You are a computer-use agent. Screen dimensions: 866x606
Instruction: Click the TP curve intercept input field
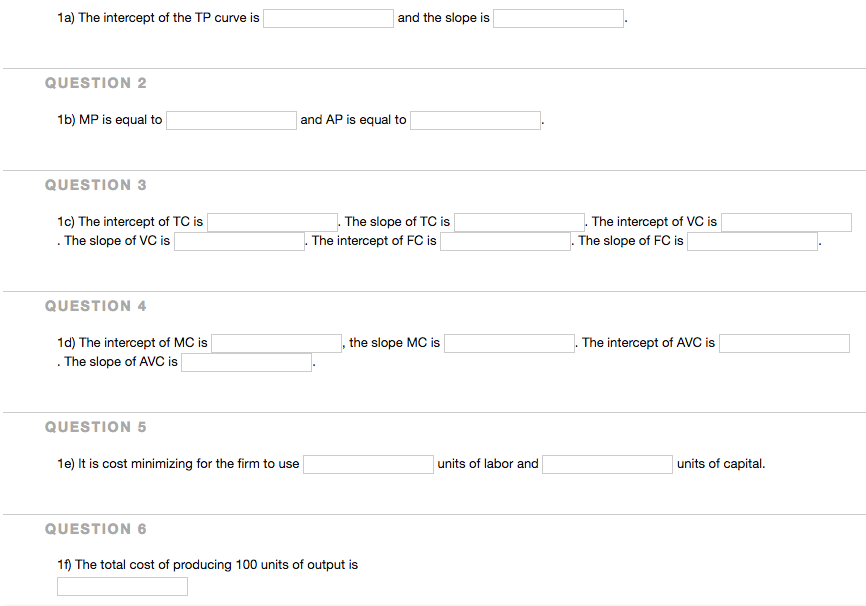(328, 19)
